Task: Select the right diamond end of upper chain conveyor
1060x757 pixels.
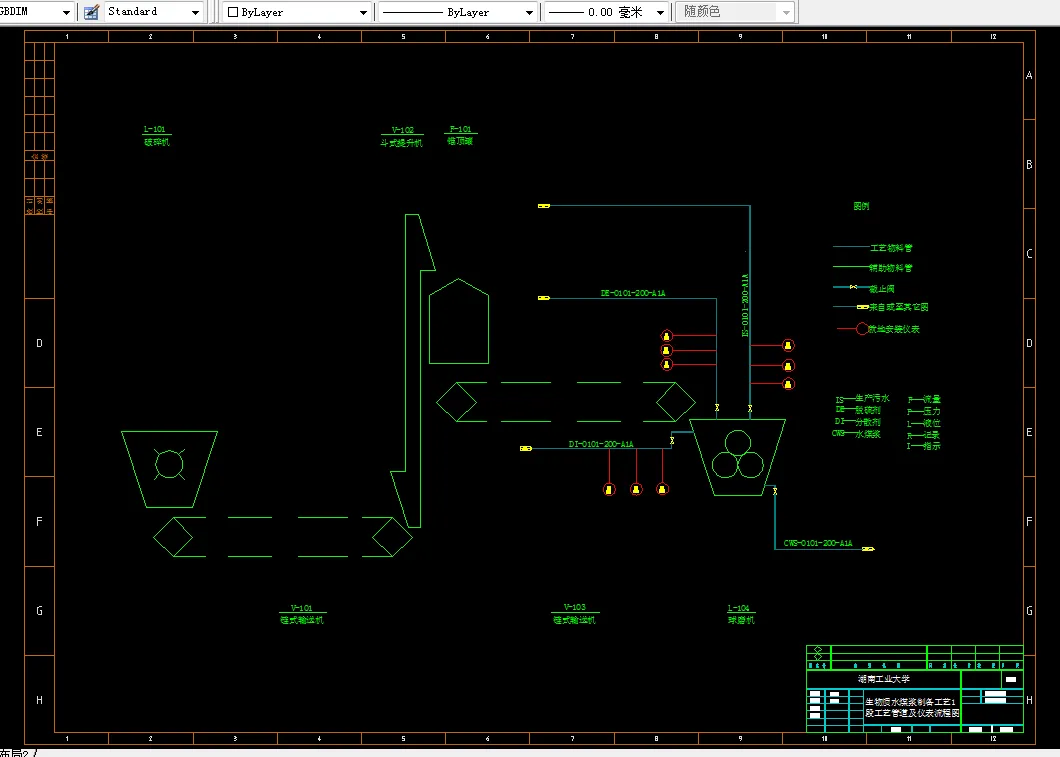Action: tap(675, 401)
